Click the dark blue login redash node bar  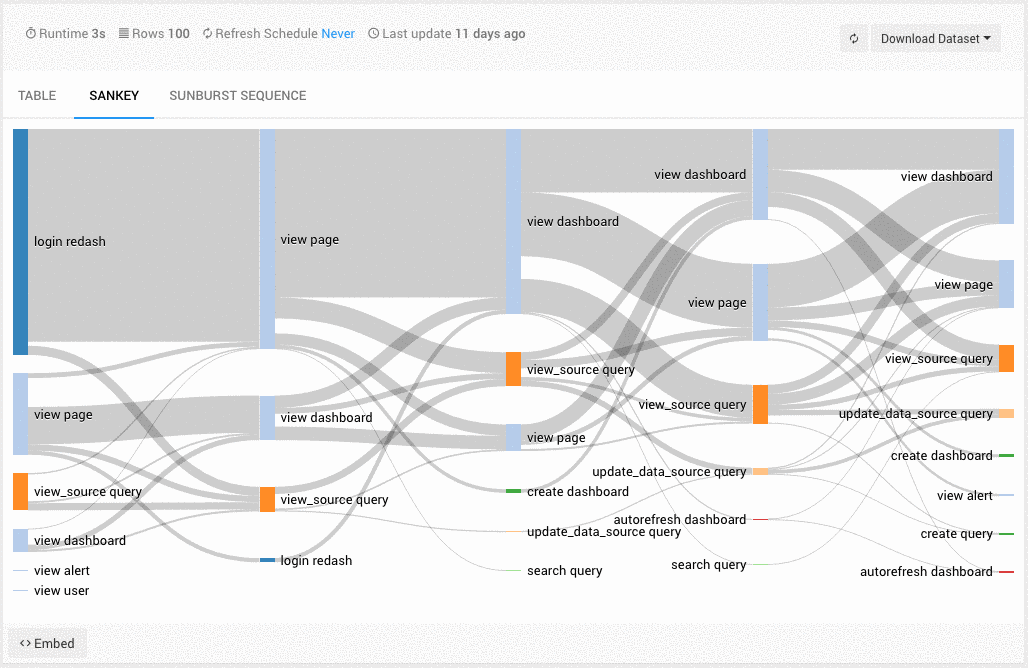click(x=20, y=241)
